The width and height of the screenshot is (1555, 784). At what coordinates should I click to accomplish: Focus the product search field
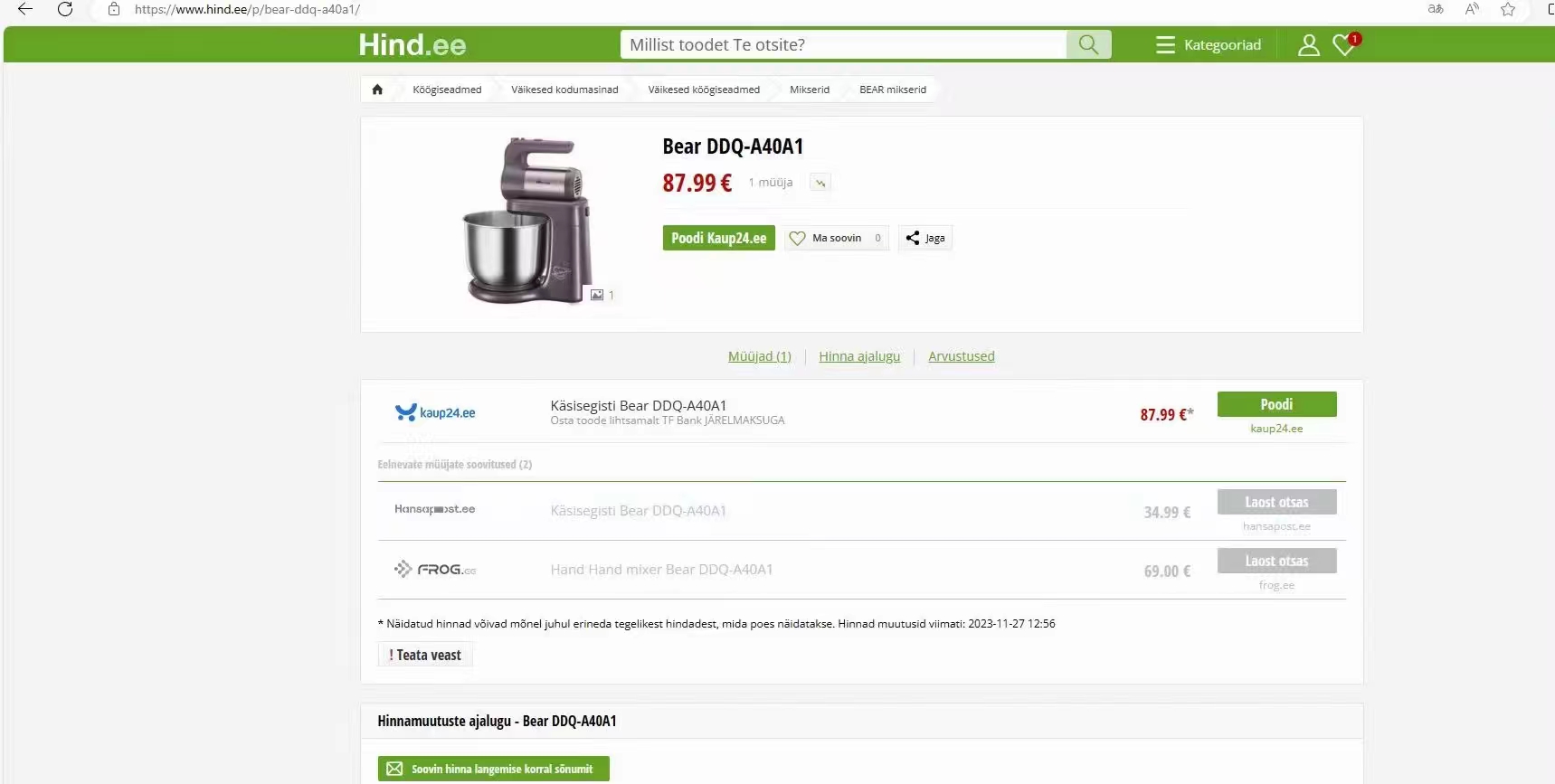[x=843, y=44]
